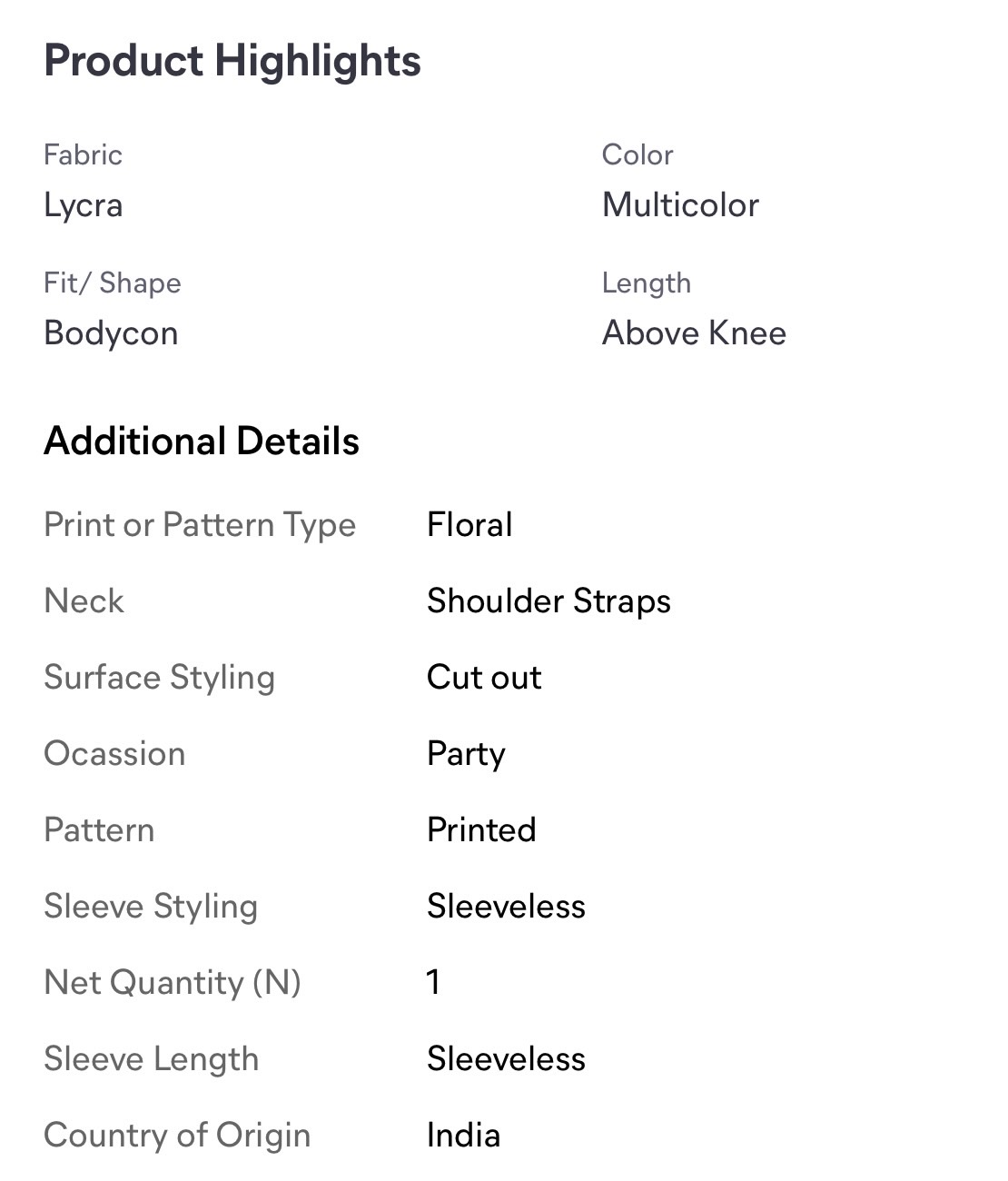Click the India value
Viewport: 1008px width, 1181px height.
pos(463,1136)
